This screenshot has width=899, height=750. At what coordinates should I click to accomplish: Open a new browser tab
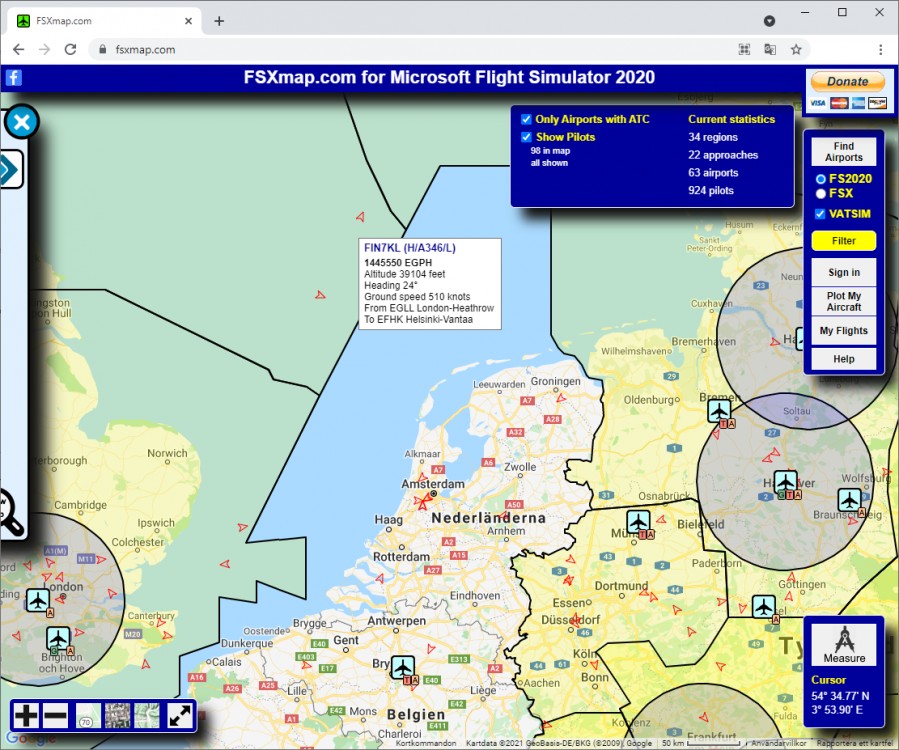(x=218, y=19)
